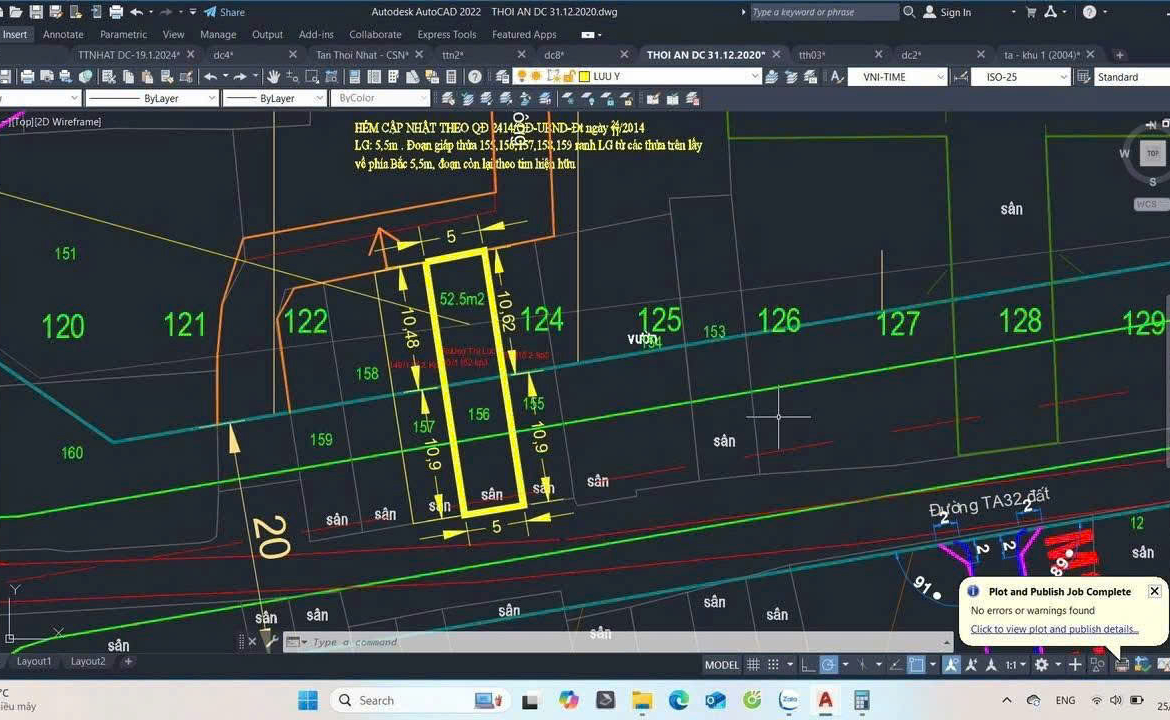
Task: Click the Dimension Style icon beside ISO-25
Action: (x=960, y=77)
